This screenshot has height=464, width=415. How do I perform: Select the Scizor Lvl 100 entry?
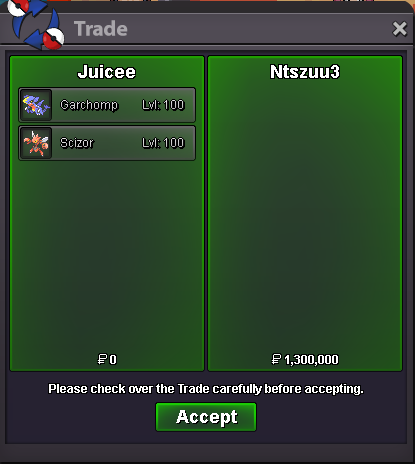[x=107, y=143]
